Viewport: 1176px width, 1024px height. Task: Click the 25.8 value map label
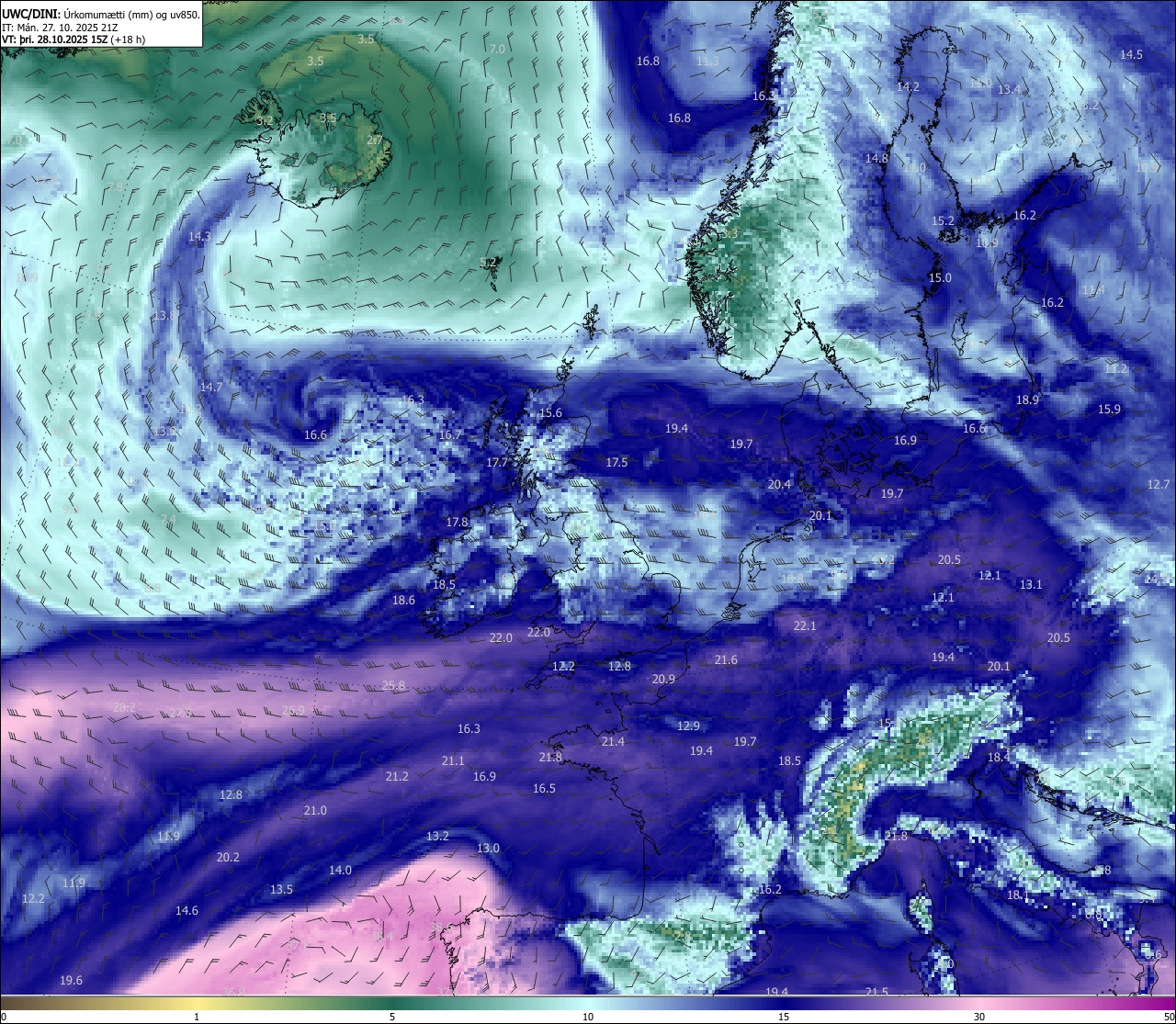coord(393,685)
